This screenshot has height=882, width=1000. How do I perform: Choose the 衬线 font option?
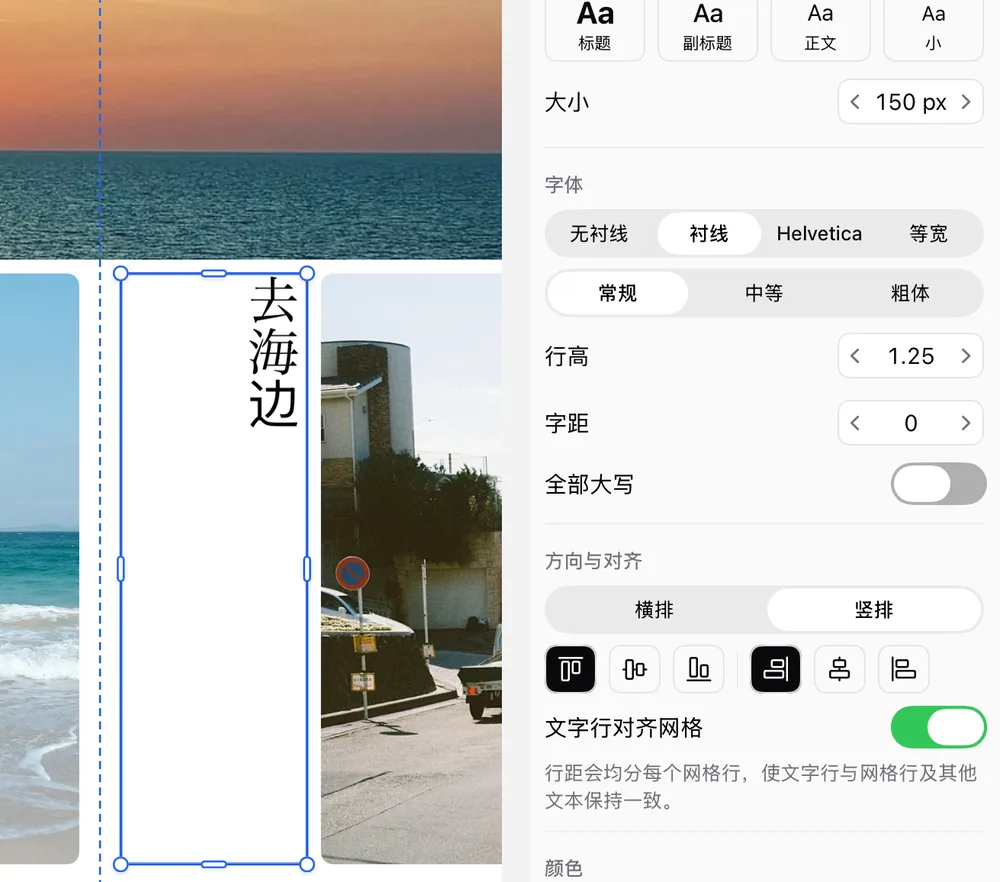(x=709, y=233)
